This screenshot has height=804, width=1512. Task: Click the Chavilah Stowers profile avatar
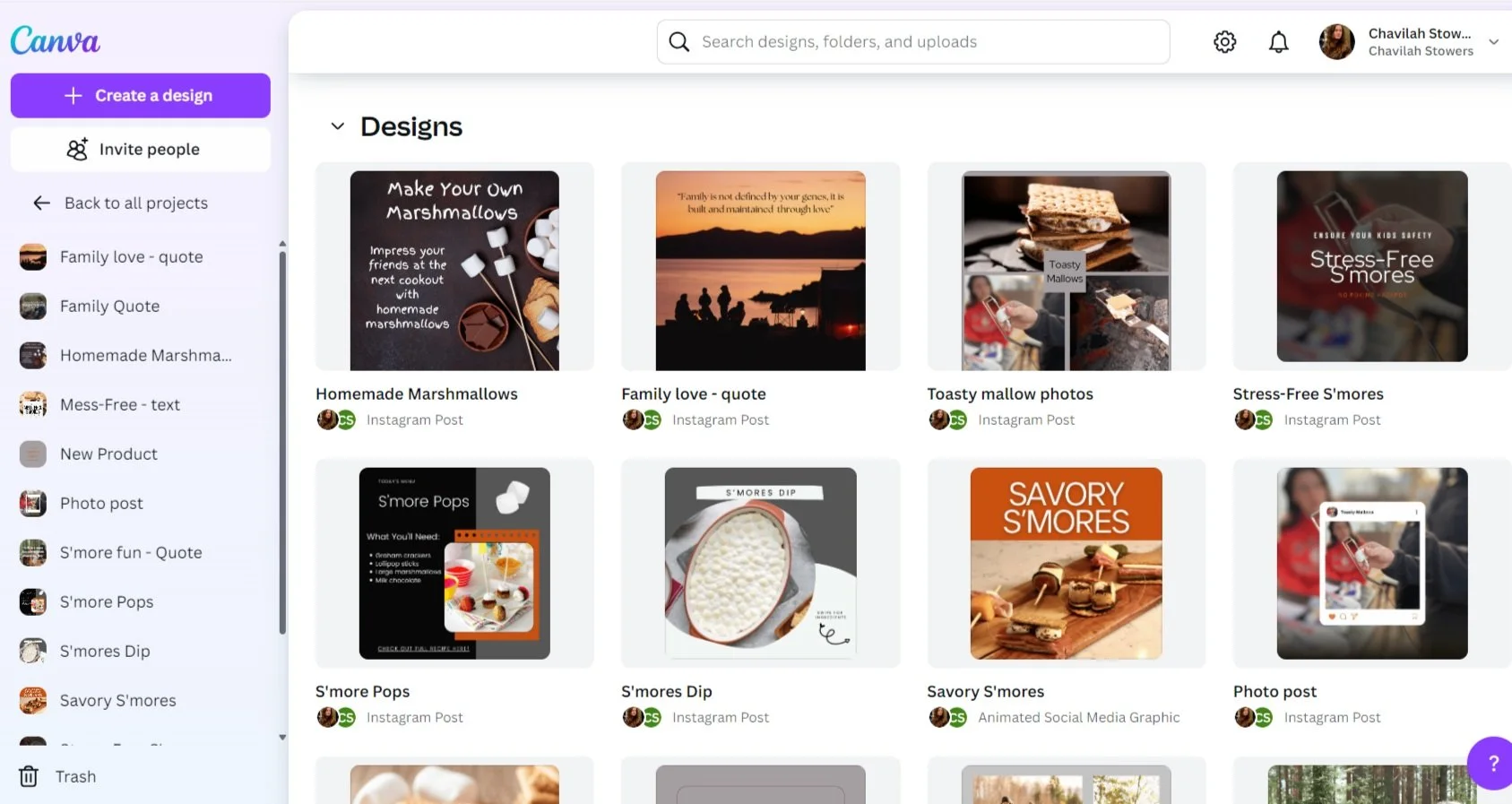[x=1336, y=42]
